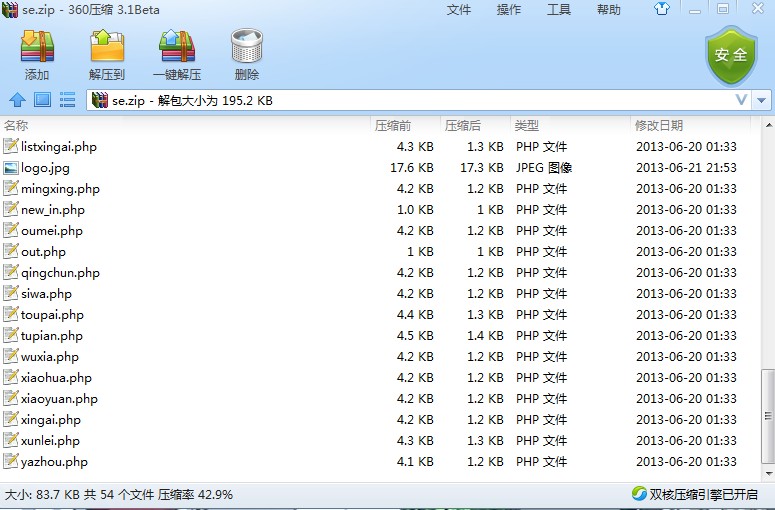Click the 4.4 KB size of toupai.php
This screenshot has width=775, height=510.
pos(415,315)
